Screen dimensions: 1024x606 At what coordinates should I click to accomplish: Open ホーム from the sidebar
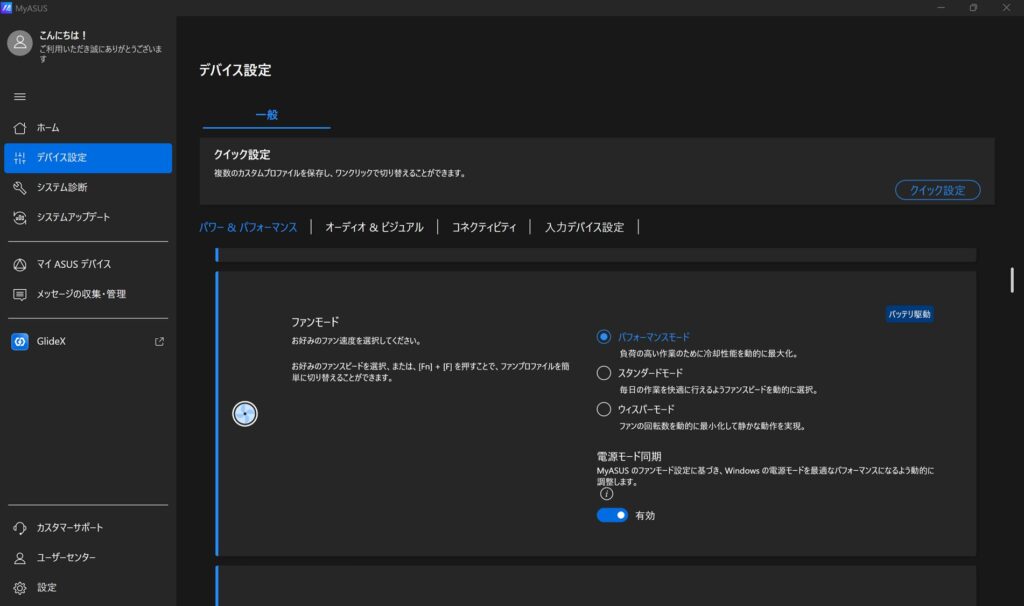tap(47, 128)
